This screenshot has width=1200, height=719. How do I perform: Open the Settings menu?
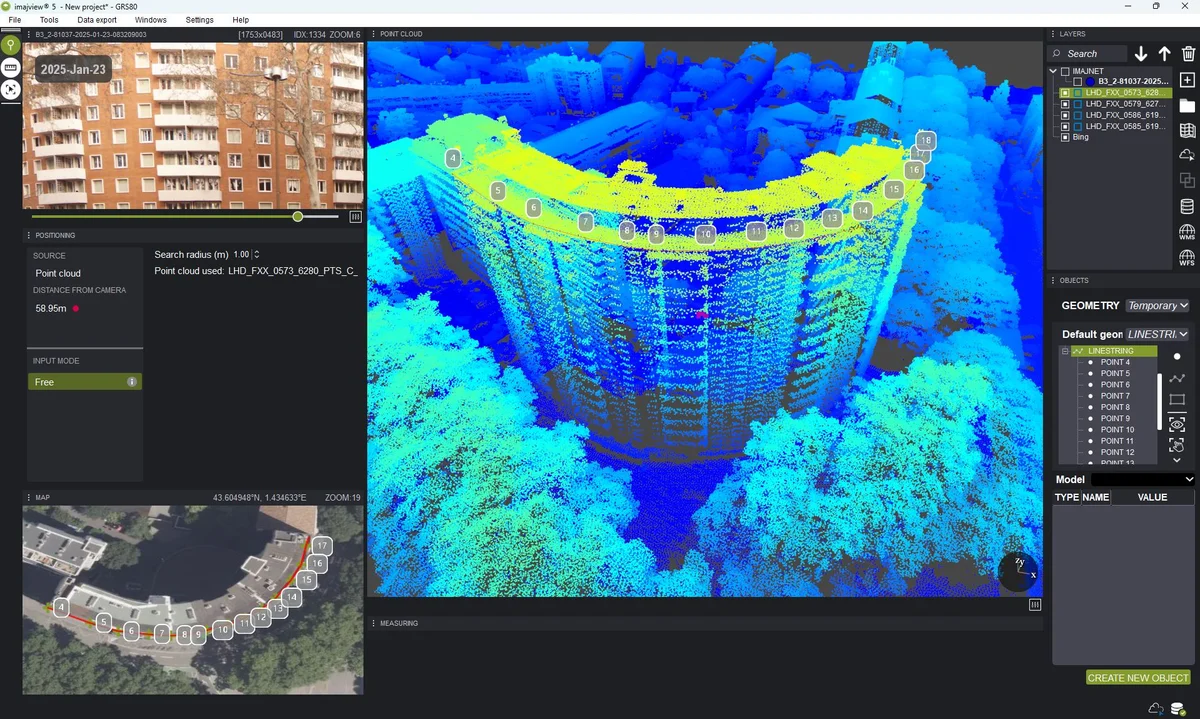coord(200,20)
